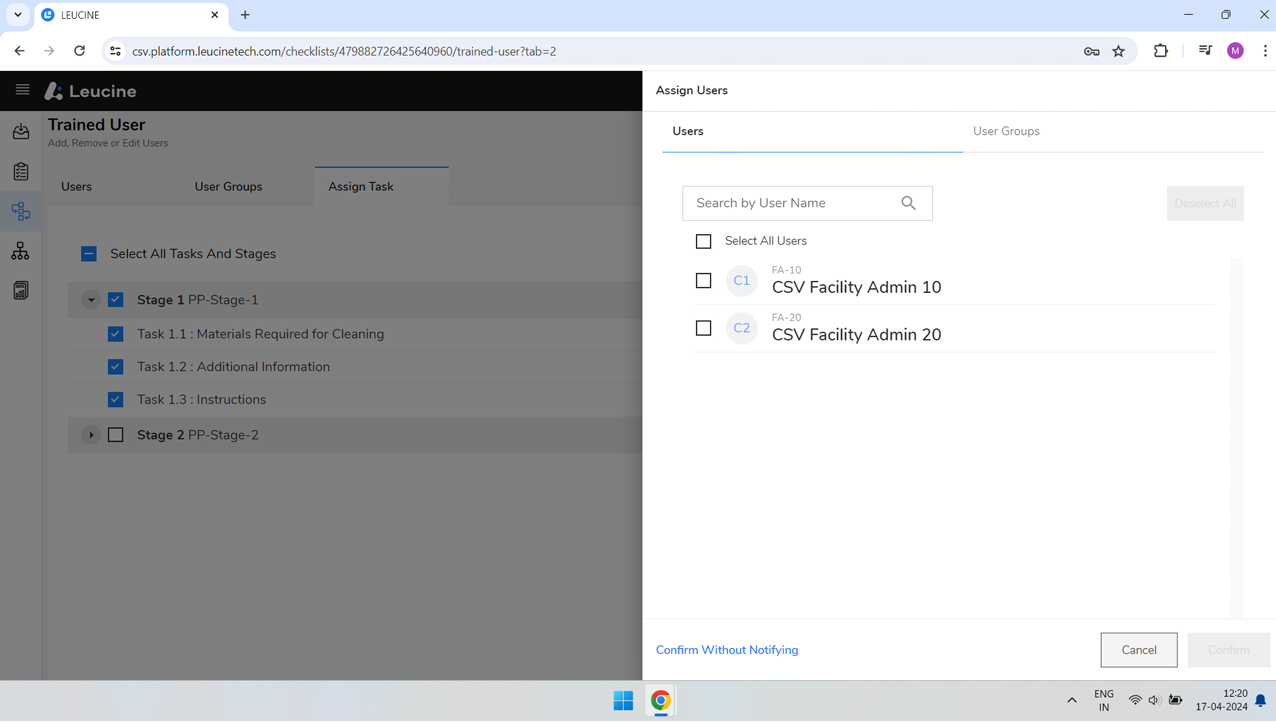Uncheck Task 1.3 Instructions
Screen dimensions: 1276x722
coord(116,400)
